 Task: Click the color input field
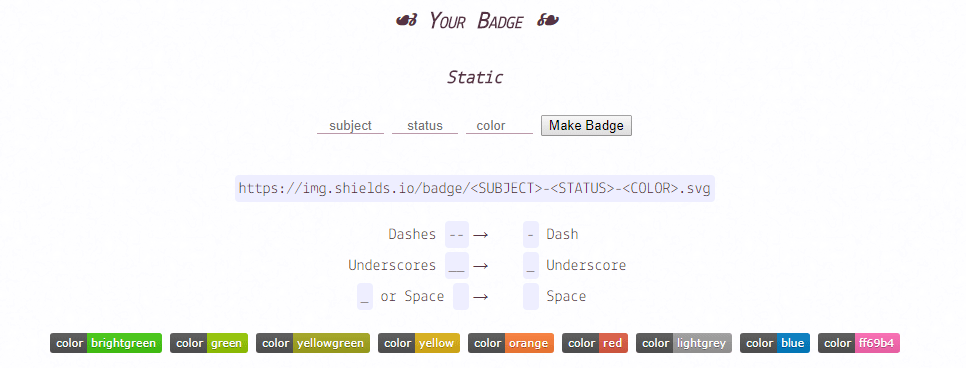pyautogui.click(x=499, y=126)
